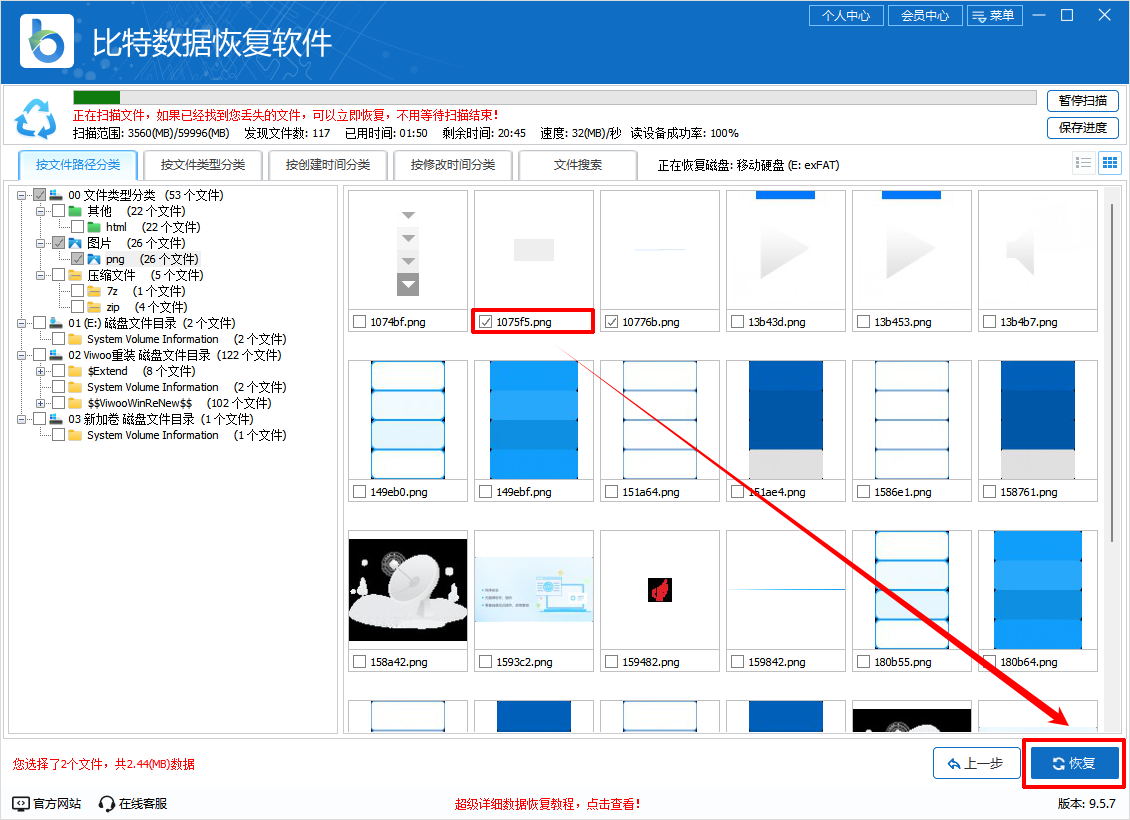Open 超级详细数据恢复教程 tutorial link

pyautogui.click(x=547, y=804)
